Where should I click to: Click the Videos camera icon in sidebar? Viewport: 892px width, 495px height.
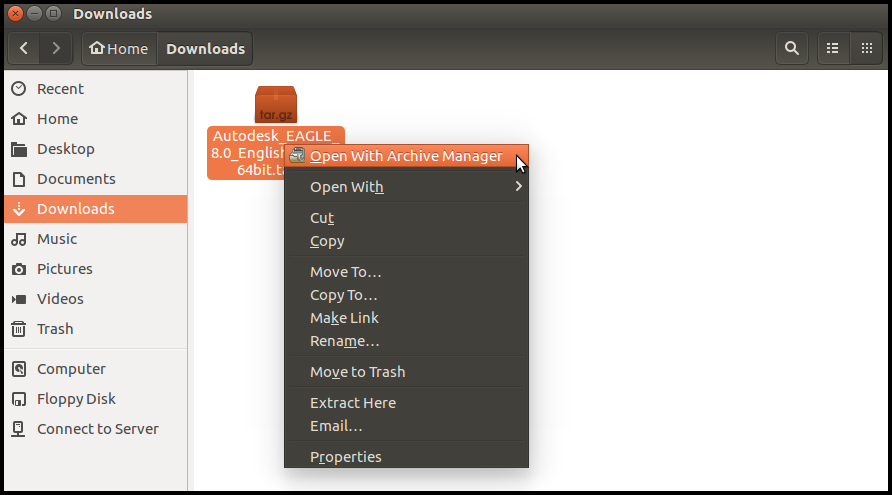[x=19, y=299]
